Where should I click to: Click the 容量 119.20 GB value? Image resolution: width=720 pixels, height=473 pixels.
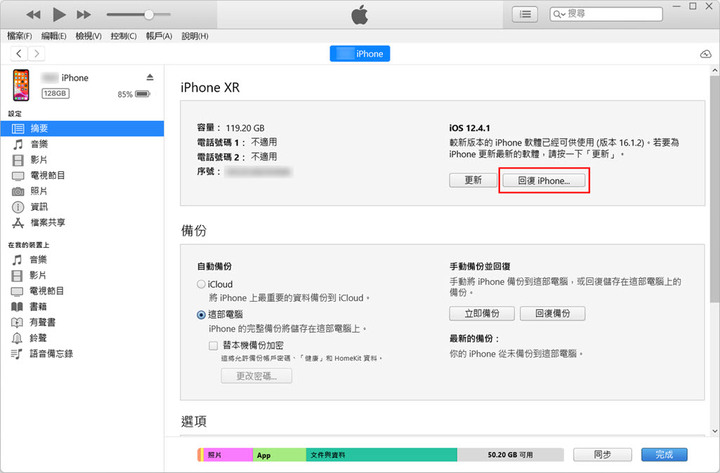pyautogui.click(x=245, y=128)
